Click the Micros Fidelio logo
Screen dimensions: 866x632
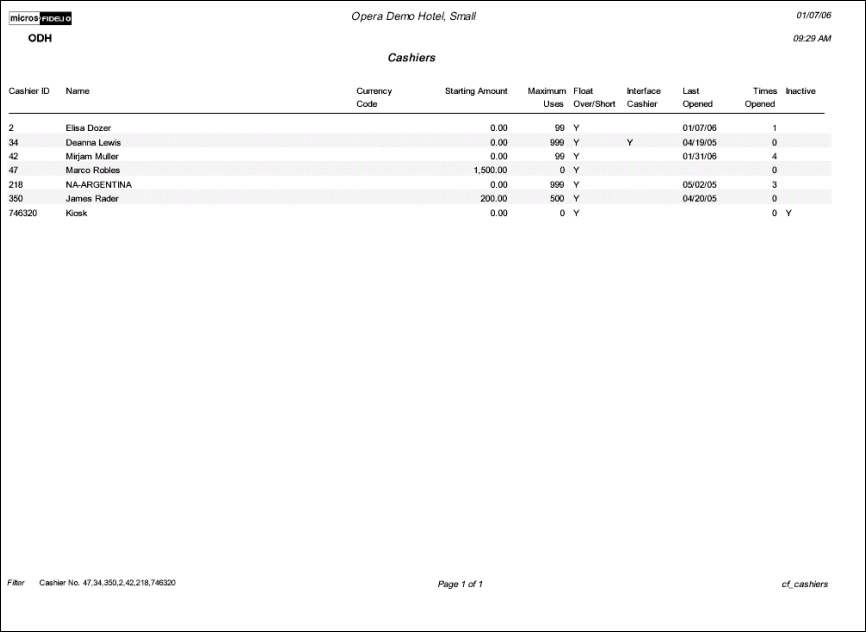pos(41,18)
